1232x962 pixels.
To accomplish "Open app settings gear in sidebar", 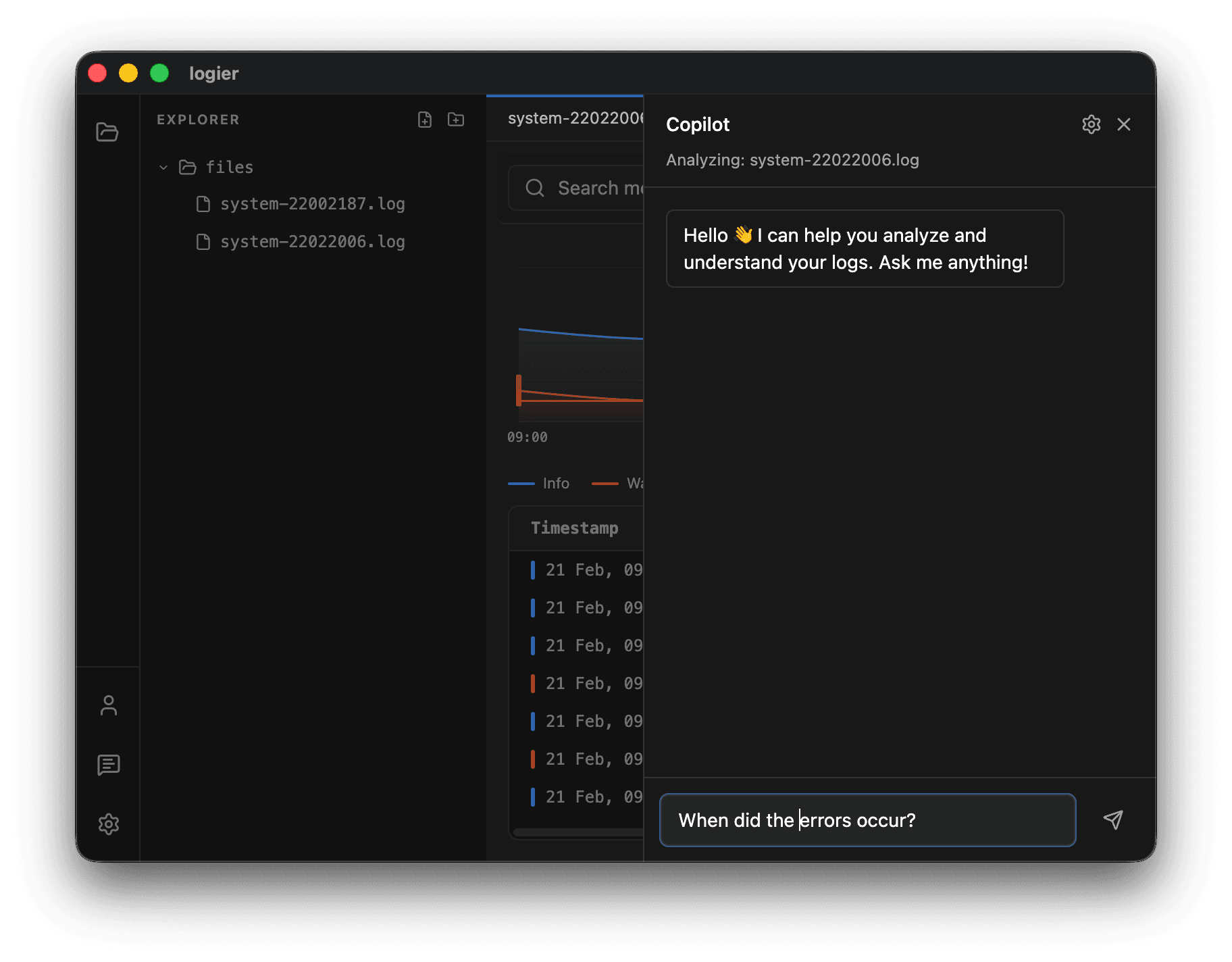I will [108, 824].
